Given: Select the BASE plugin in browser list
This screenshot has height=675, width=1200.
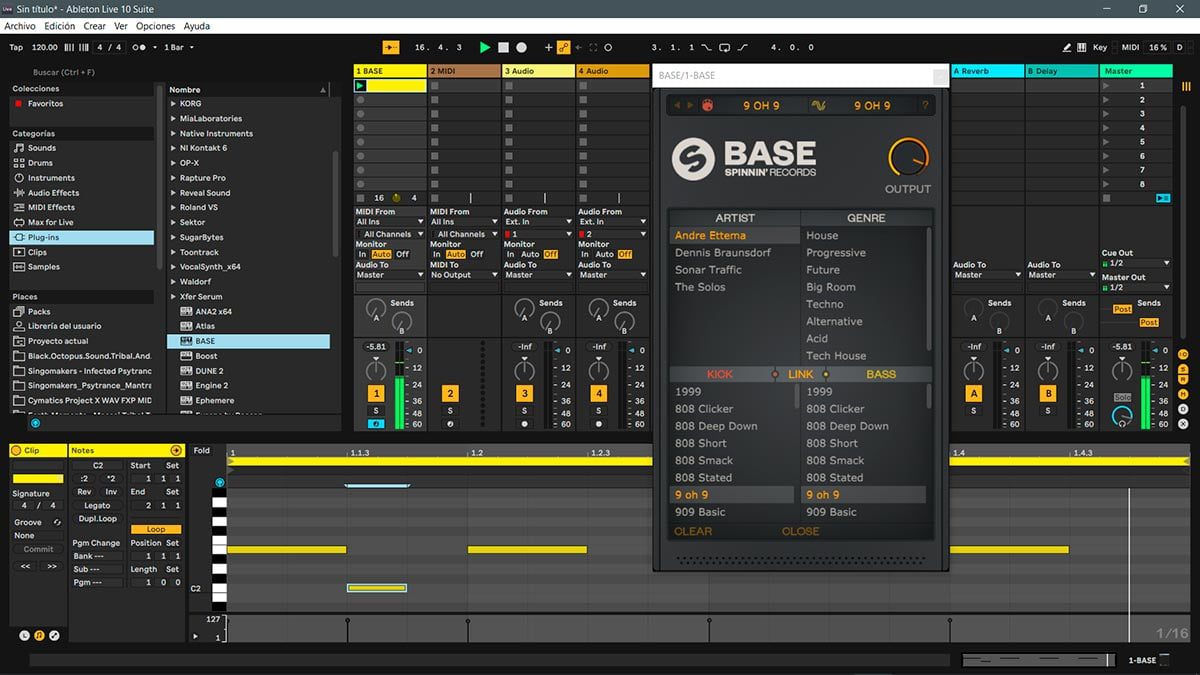Looking at the screenshot, I should click(x=248, y=341).
